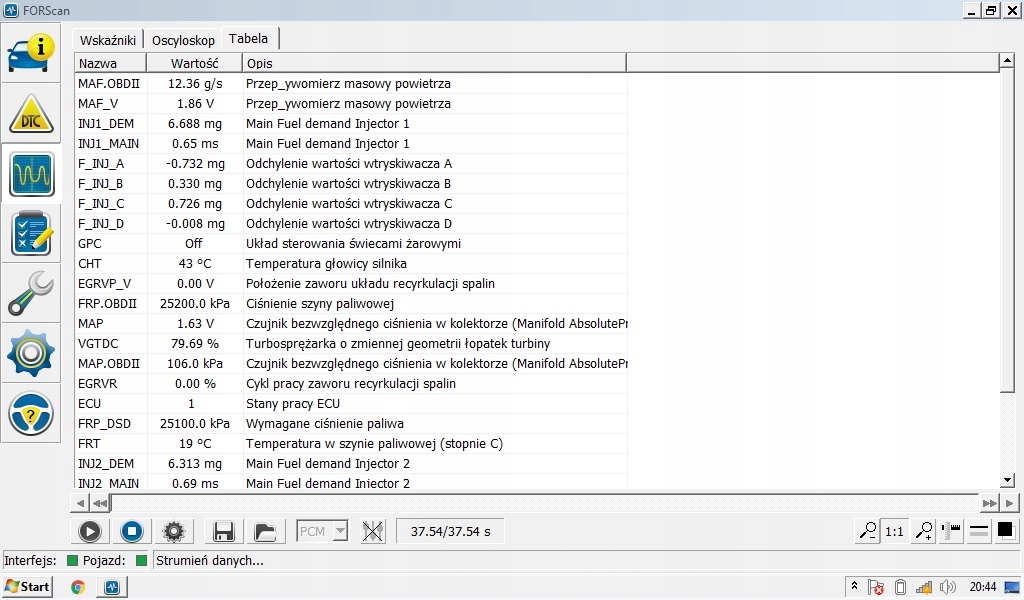Image resolution: width=1024 pixels, height=600 pixels.
Task: Click the F_INJ_A value -0.732 mg
Action: [x=195, y=164]
